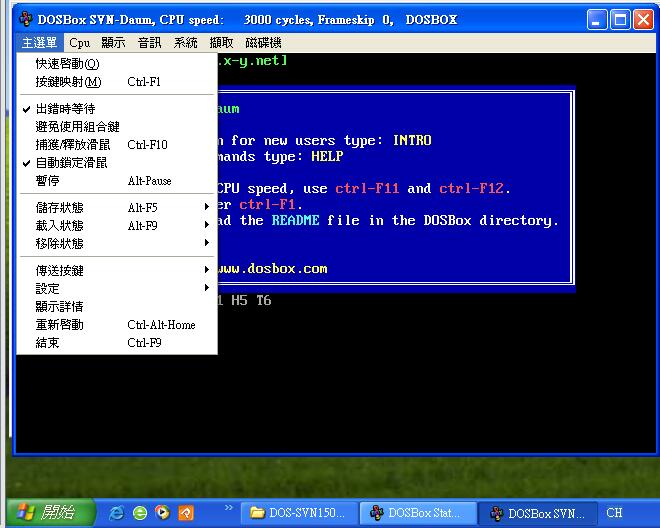Launch the media player quick launch icon
The height and width of the screenshot is (528, 660).
162,512
